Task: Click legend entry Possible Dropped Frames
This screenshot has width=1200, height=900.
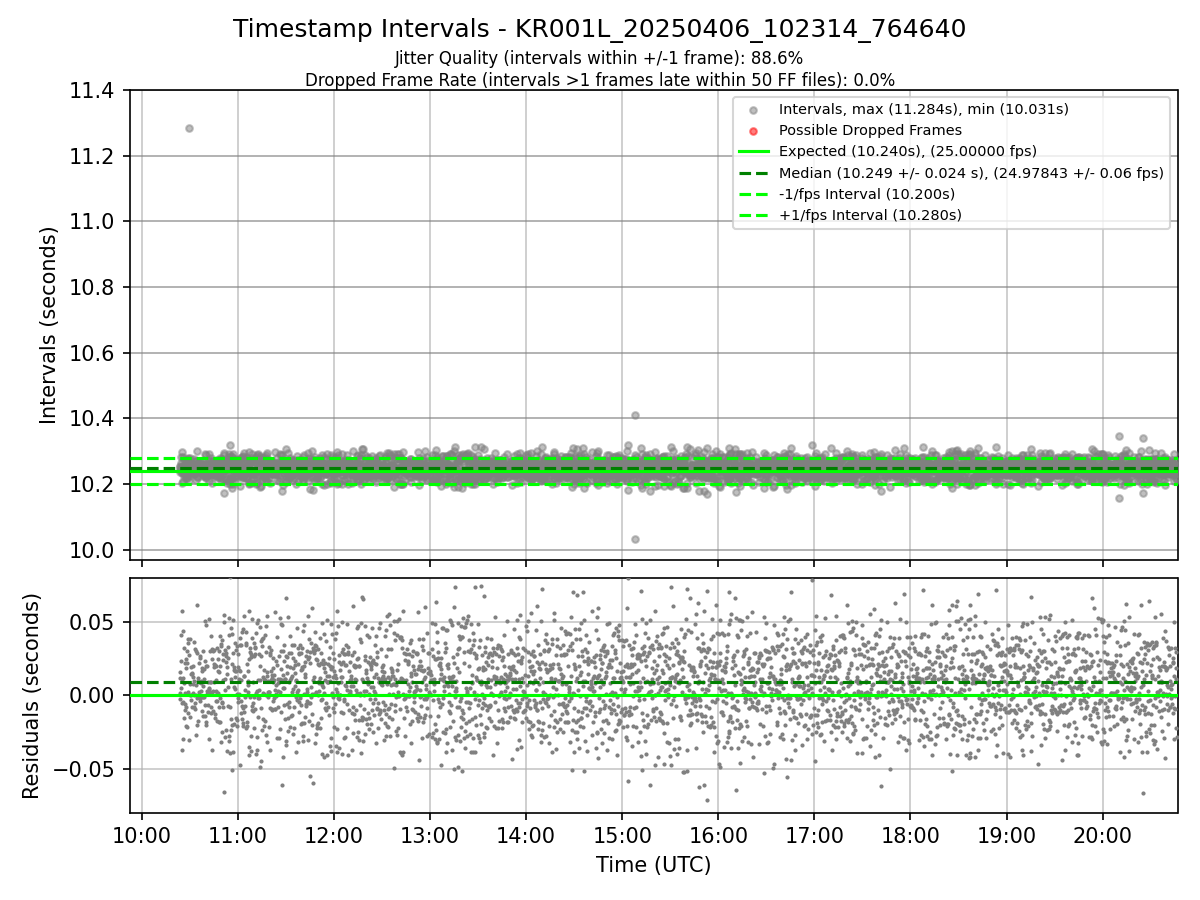Action: click(x=870, y=130)
